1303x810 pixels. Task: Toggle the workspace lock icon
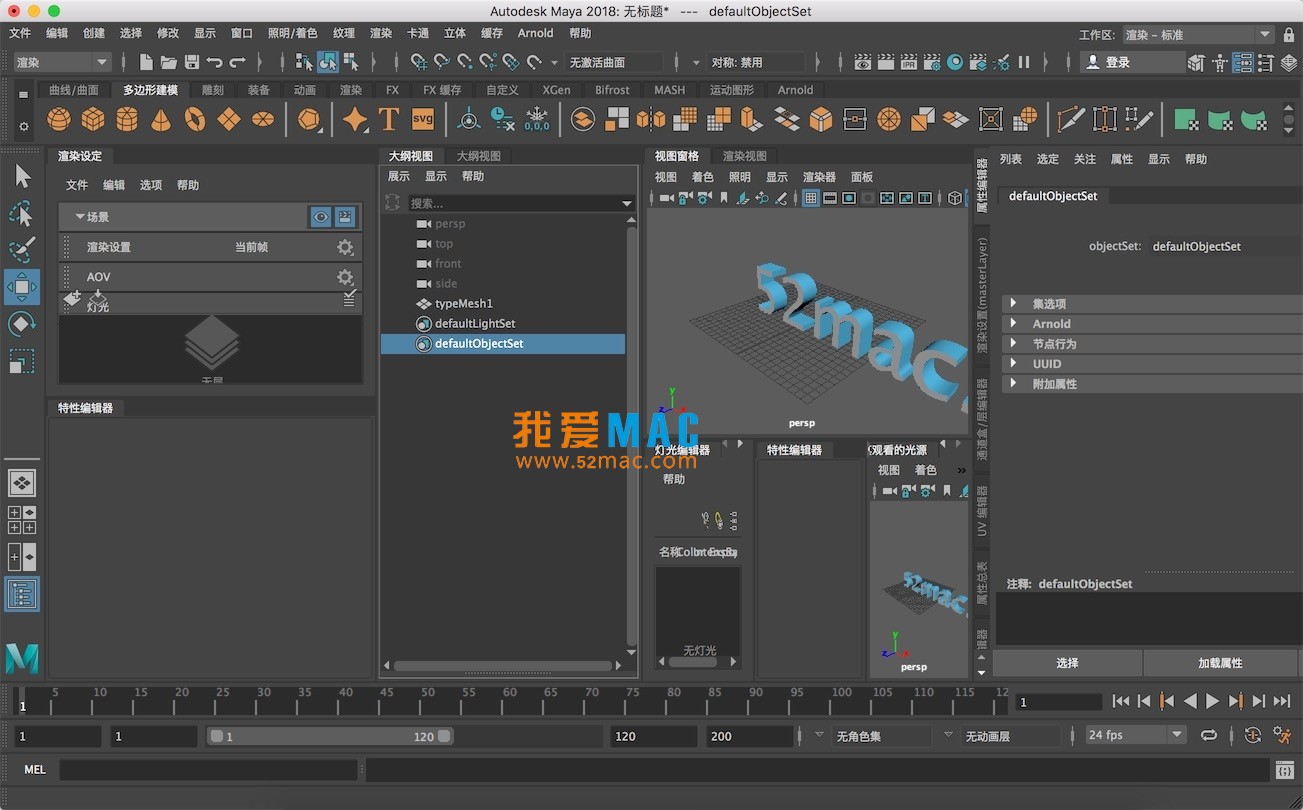tap(1290, 34)
